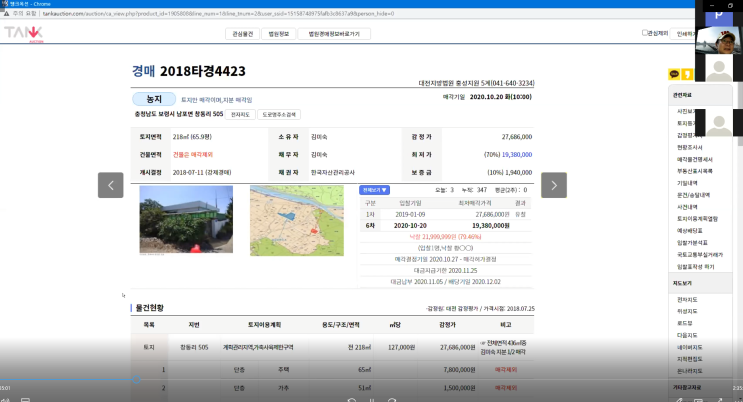The width and height of the screenshot is (743, 402).
Task: Click the red 건물은 매각제외 text
Action: point(192,155)
